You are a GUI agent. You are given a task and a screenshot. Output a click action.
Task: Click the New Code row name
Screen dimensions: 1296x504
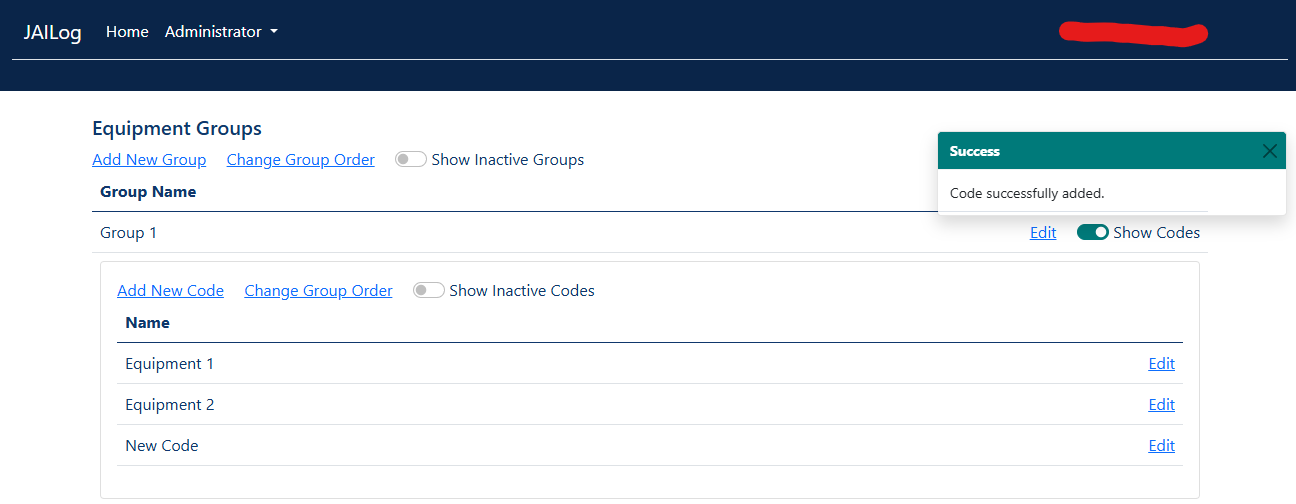point(161,446)
